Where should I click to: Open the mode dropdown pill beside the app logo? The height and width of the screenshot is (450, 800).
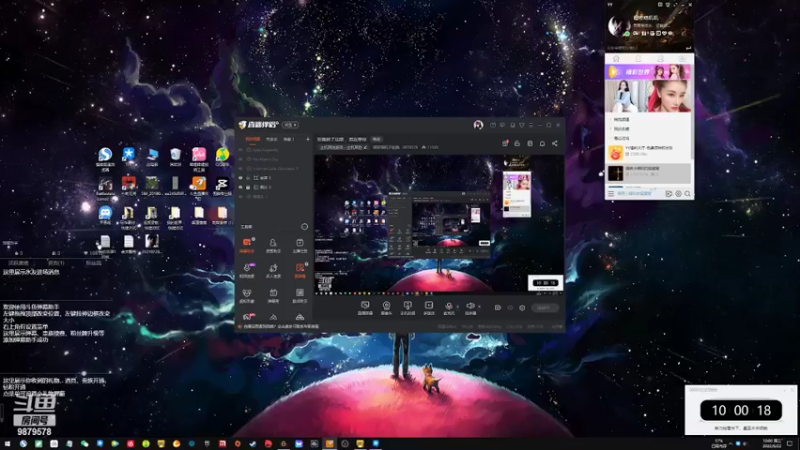[290, 125]
